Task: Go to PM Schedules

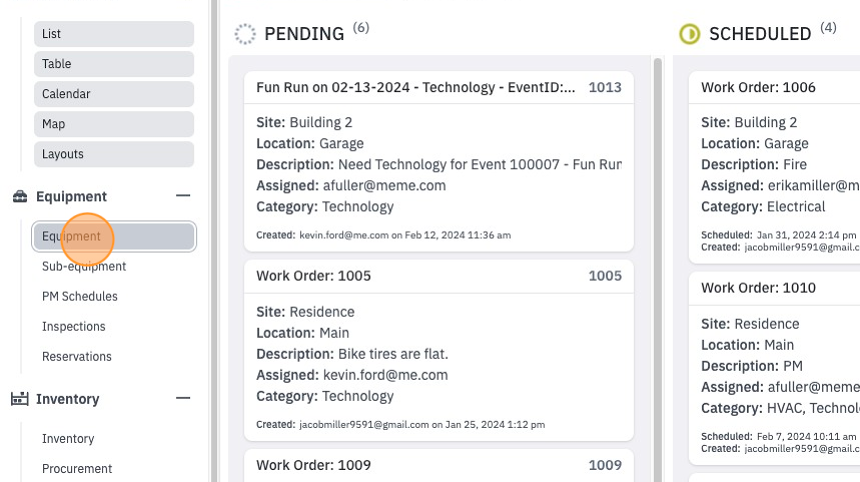Action: (x=80, y=297)
